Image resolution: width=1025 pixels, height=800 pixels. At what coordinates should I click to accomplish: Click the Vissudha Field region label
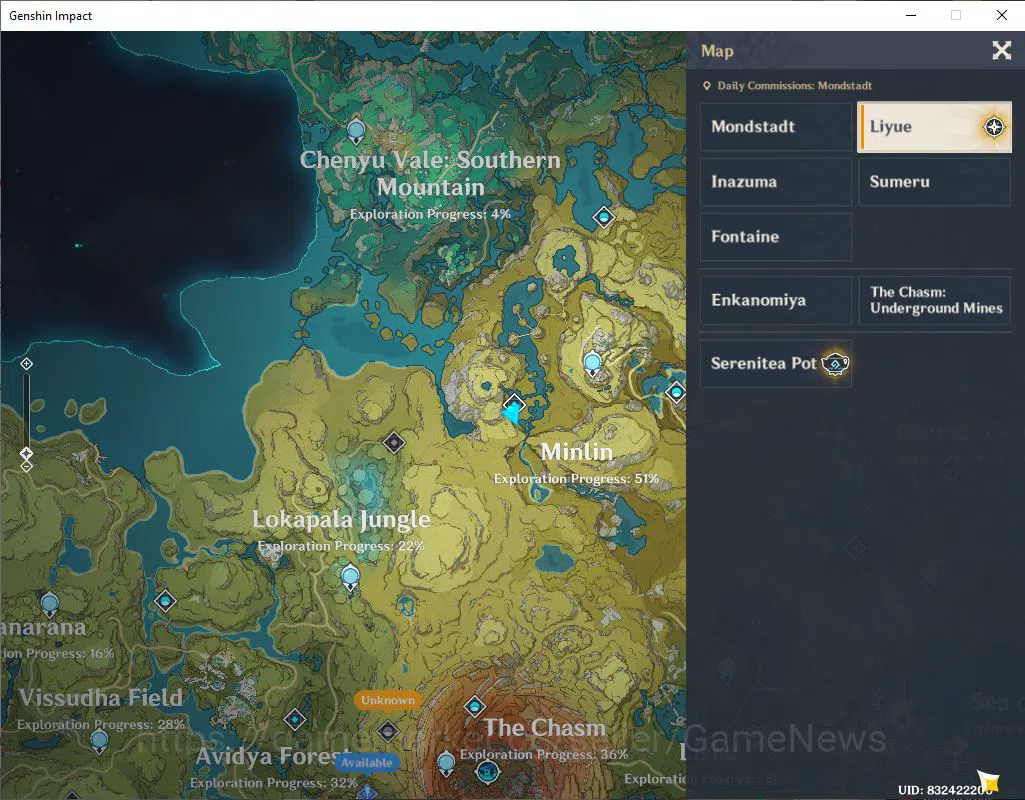101,697
